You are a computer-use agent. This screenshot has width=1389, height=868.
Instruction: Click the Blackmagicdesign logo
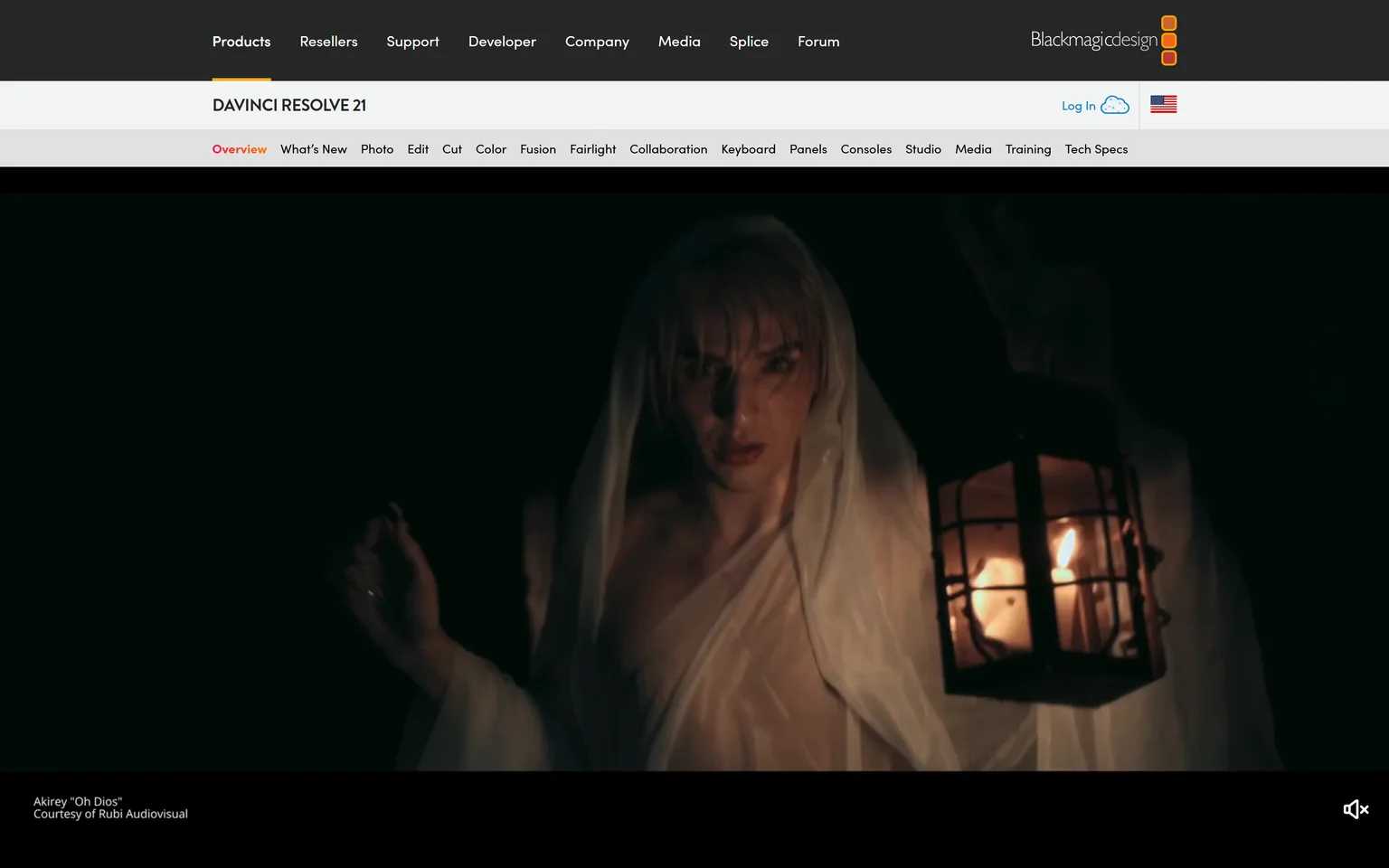point(1103,41)
